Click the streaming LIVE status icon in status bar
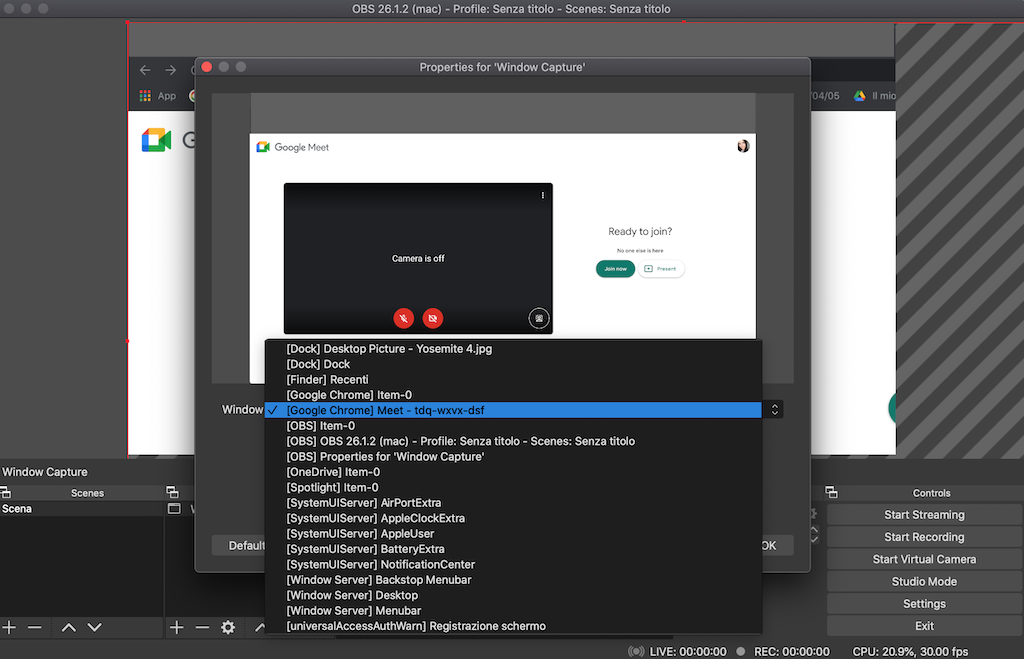 [635, 651]
